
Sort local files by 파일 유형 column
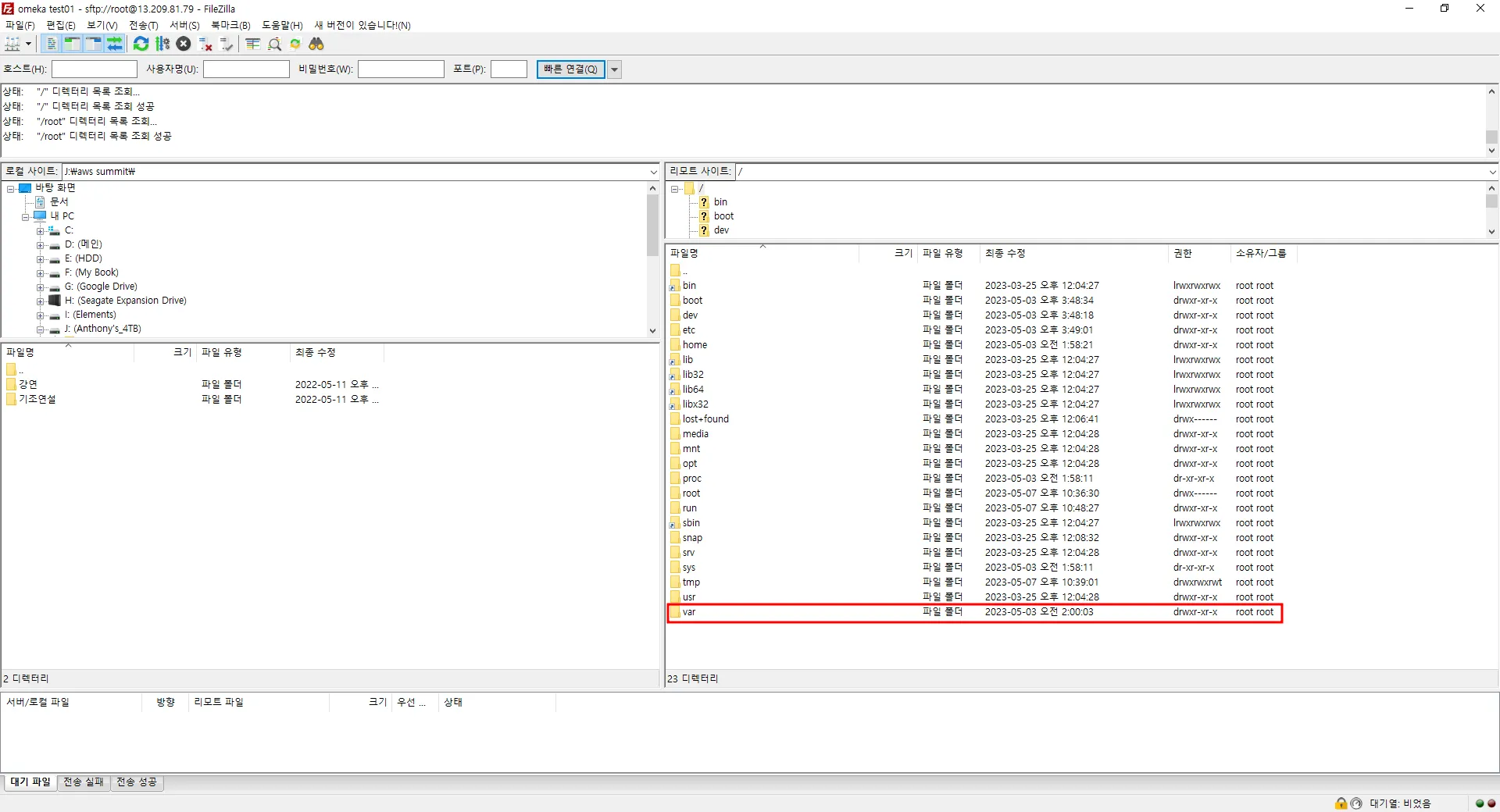coord(243,352)
